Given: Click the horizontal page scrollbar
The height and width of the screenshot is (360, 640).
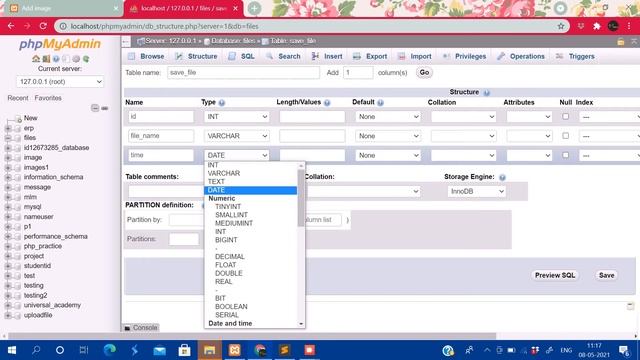Looking at the screenshot, I should (x=252, y=336).
